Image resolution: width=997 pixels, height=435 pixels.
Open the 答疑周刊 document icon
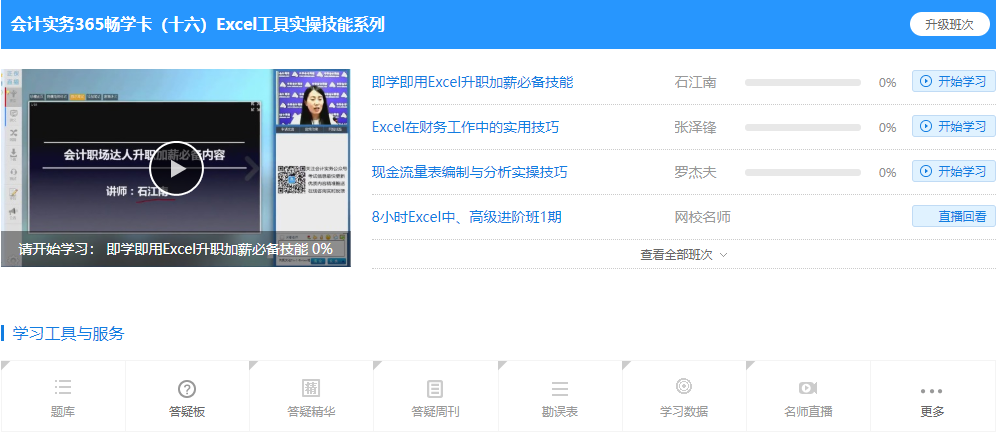435,389
